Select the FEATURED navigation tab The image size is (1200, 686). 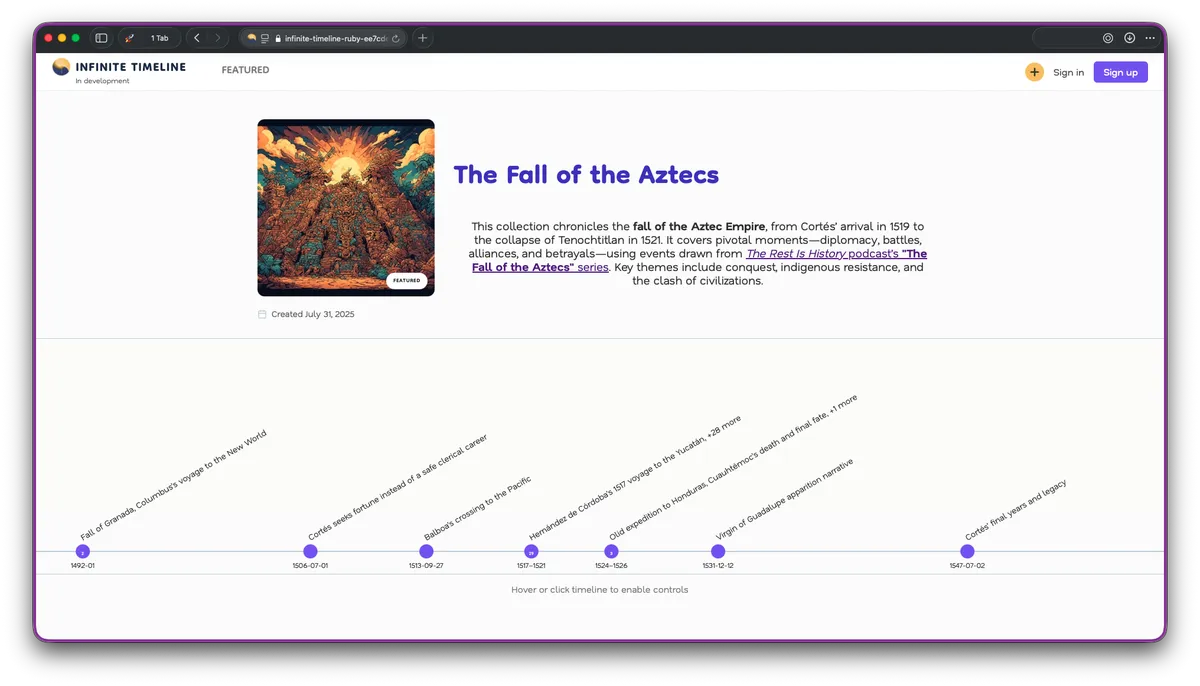245,70
